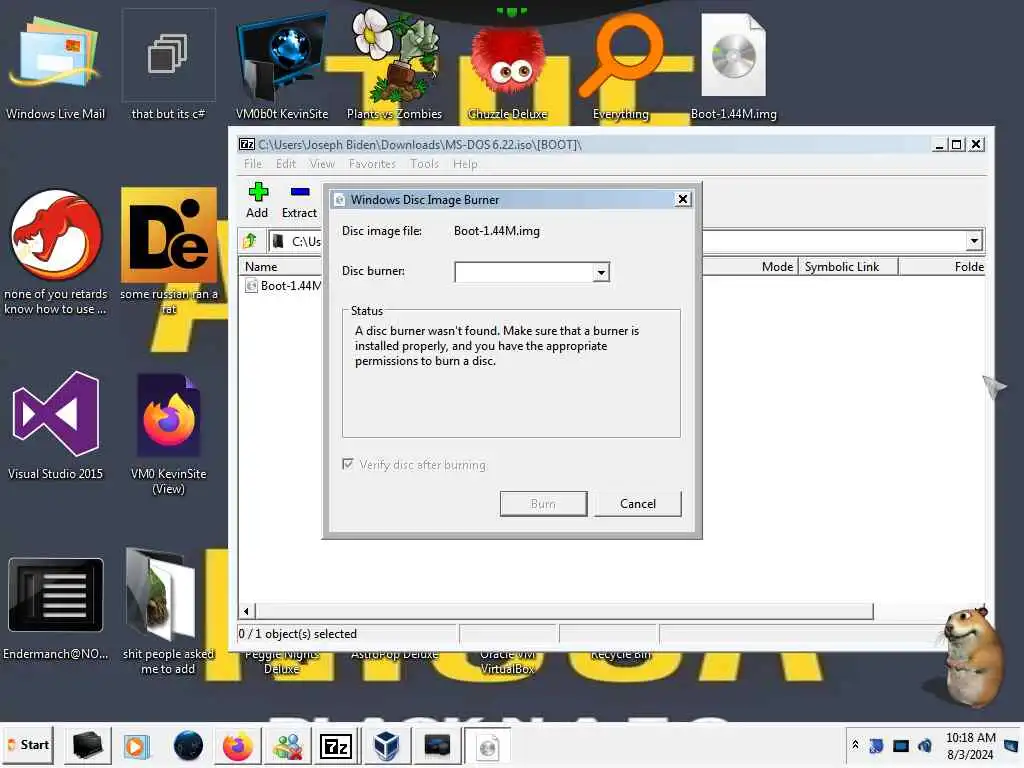
Task: Open the Edit menu in 7-Zip
Action: tap(285, 164)
